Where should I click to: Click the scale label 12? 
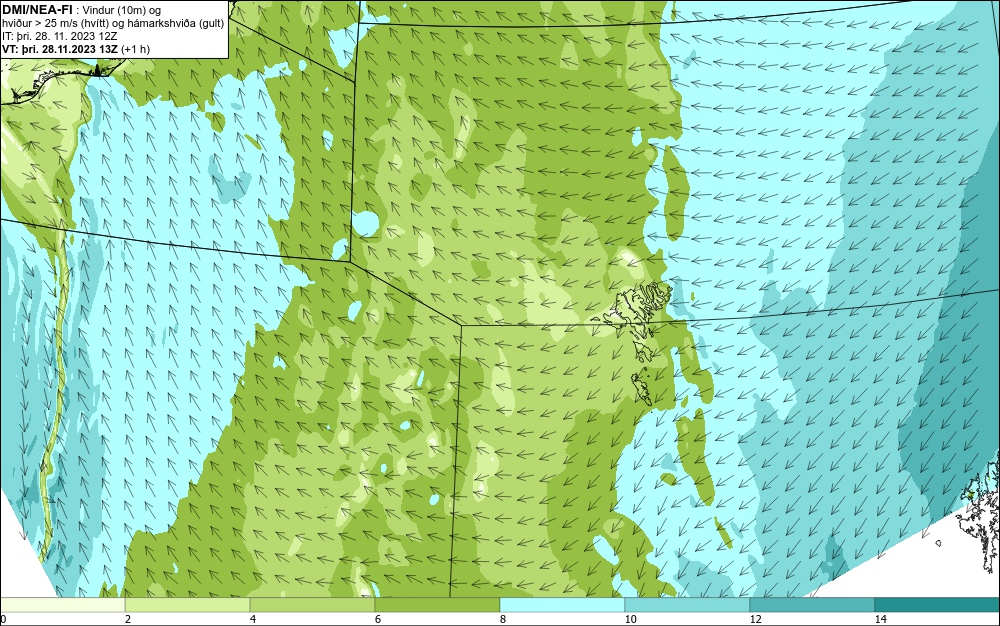pyautogui.click(x=756, y=620)
